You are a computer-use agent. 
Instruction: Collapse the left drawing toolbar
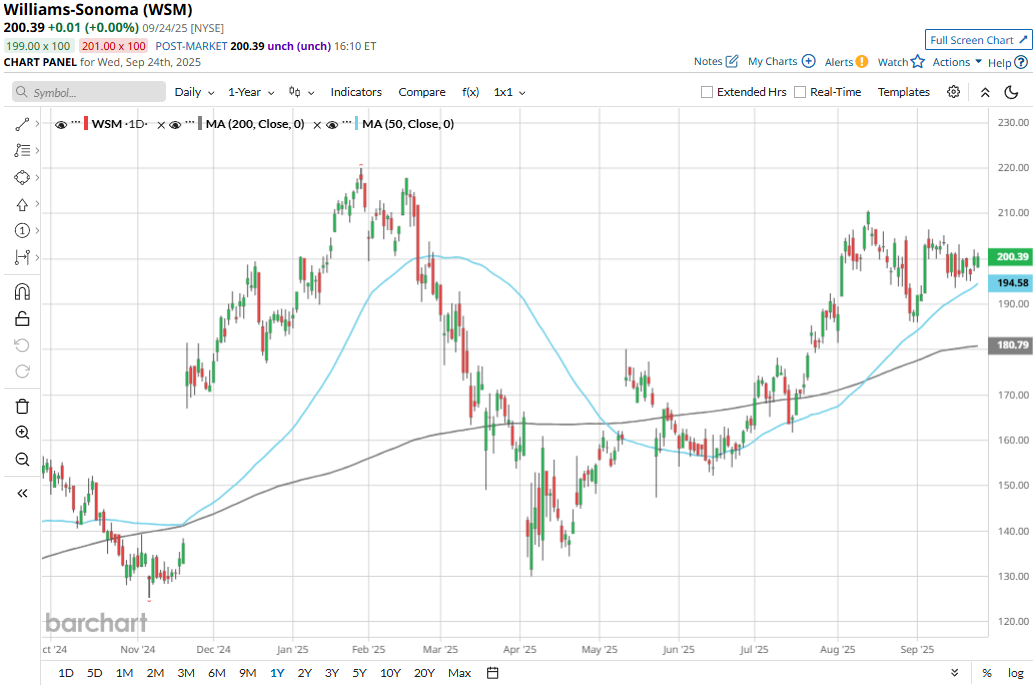22,493
